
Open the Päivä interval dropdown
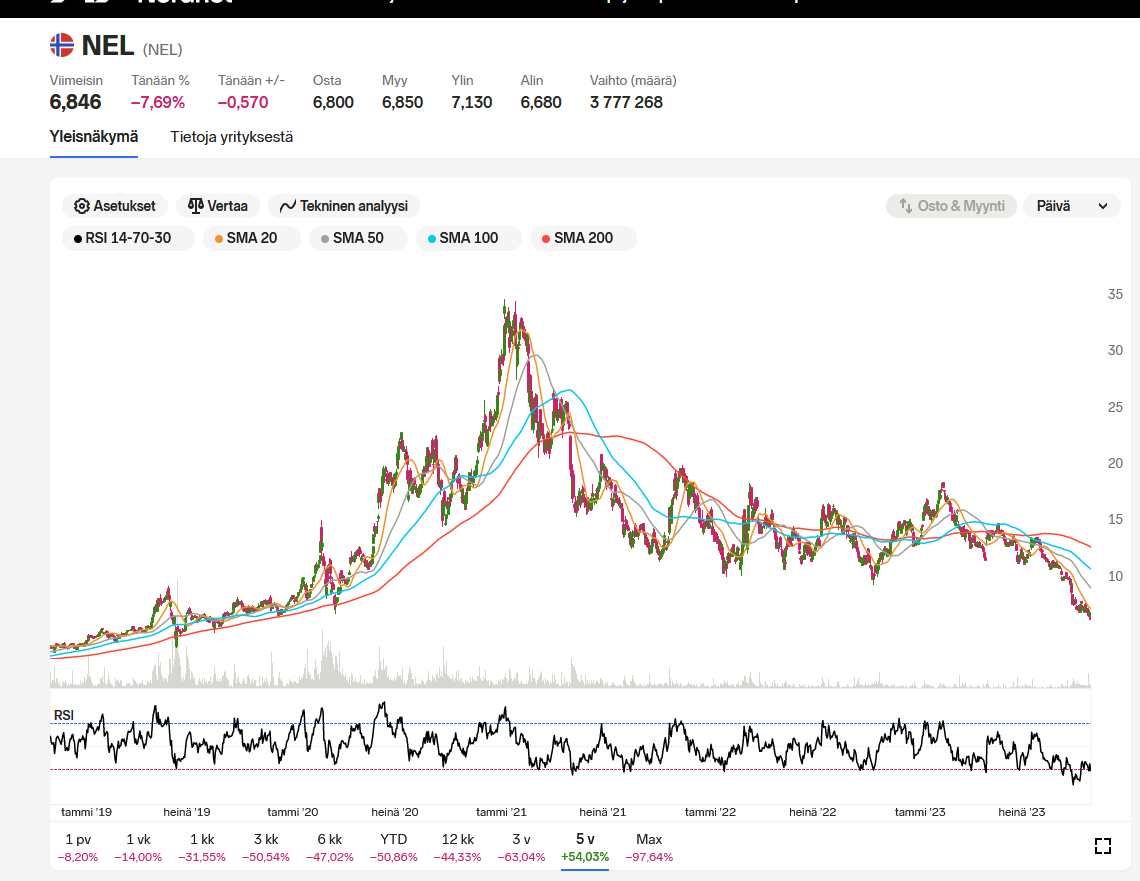pyautogui.click(x=1072, y=206)
